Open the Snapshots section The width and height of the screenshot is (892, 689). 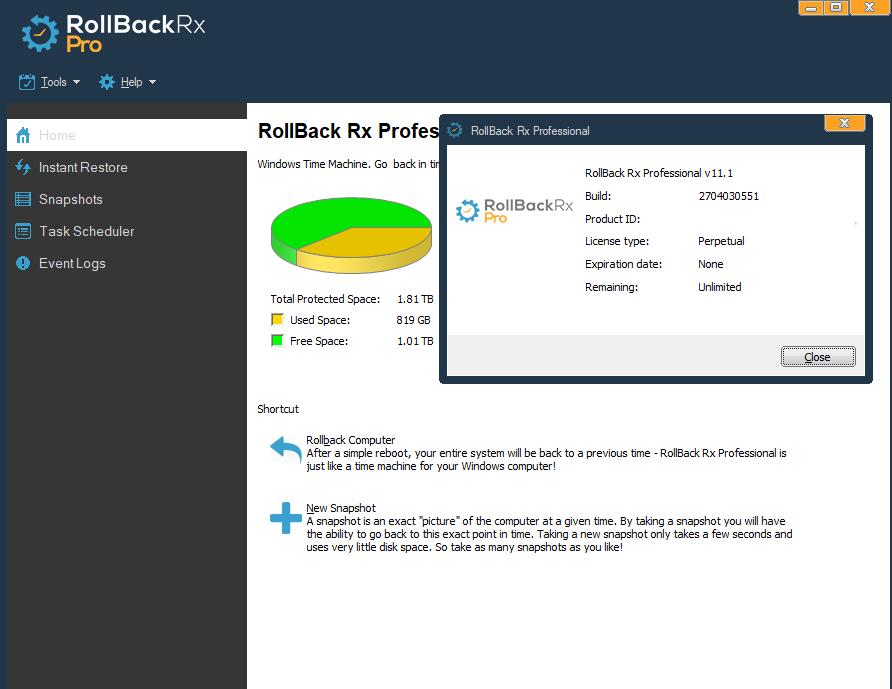tap(127, 199)
